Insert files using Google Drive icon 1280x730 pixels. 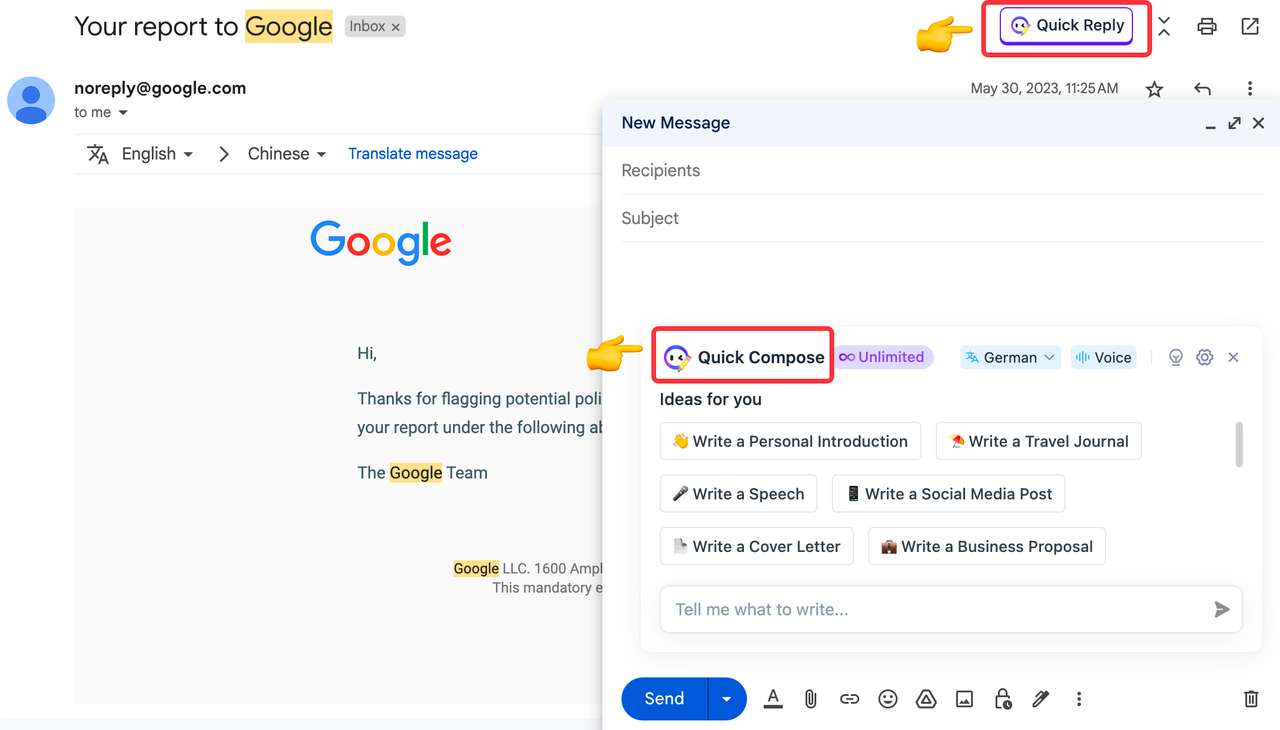click(926, 699)
